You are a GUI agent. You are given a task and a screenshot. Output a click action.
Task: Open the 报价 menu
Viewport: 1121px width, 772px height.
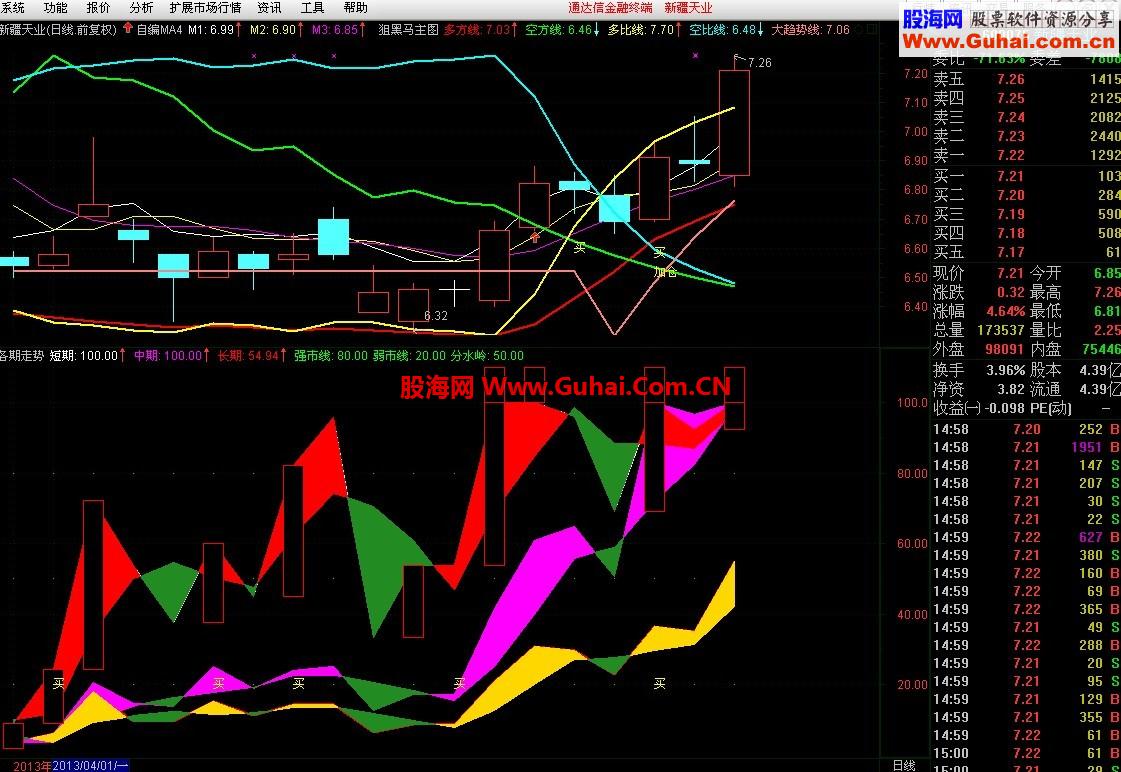pos(98,8)
